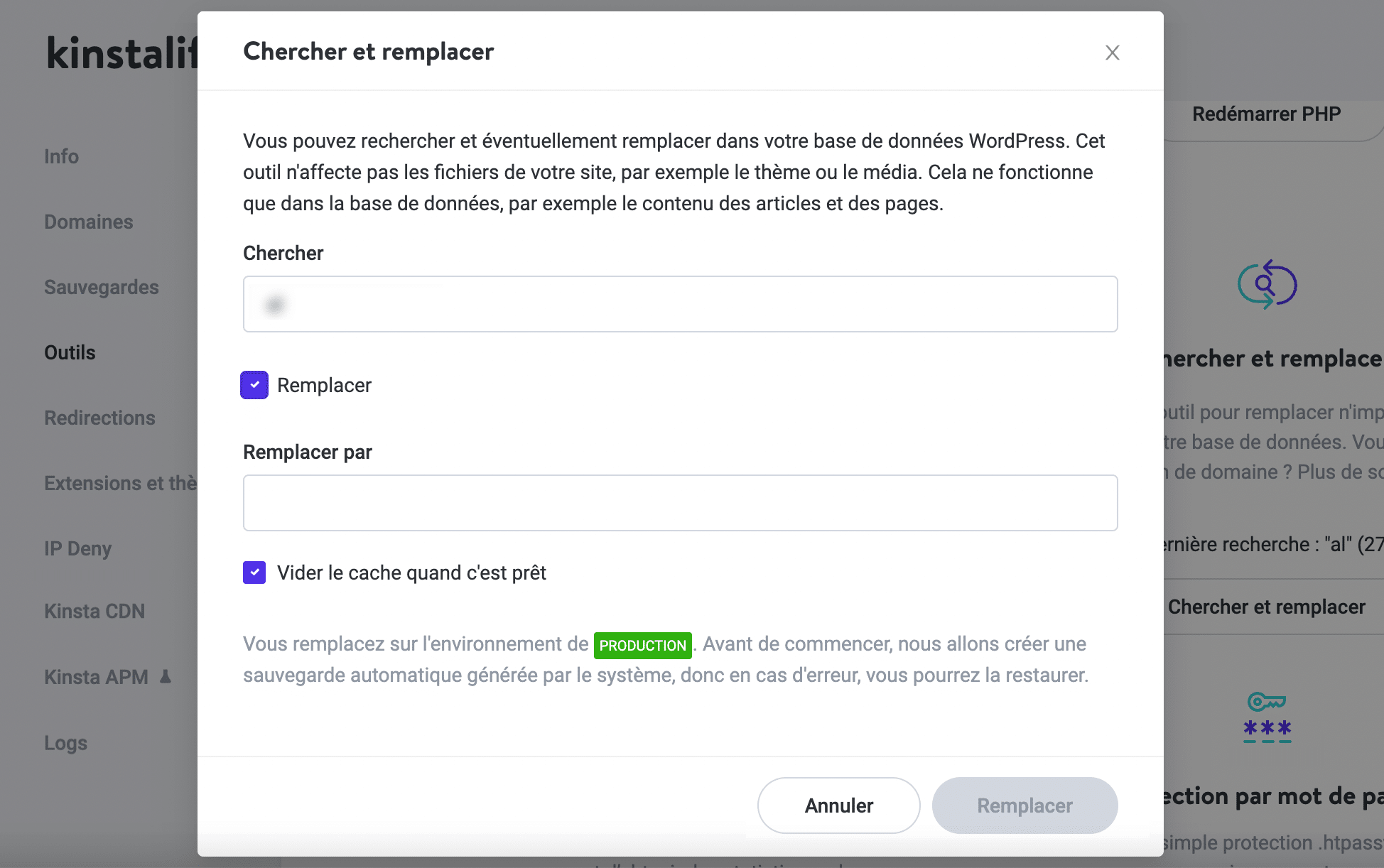Click the circular search/replace tool icon
Viewport: 1384px width, 868px height.
[1267, 285]
